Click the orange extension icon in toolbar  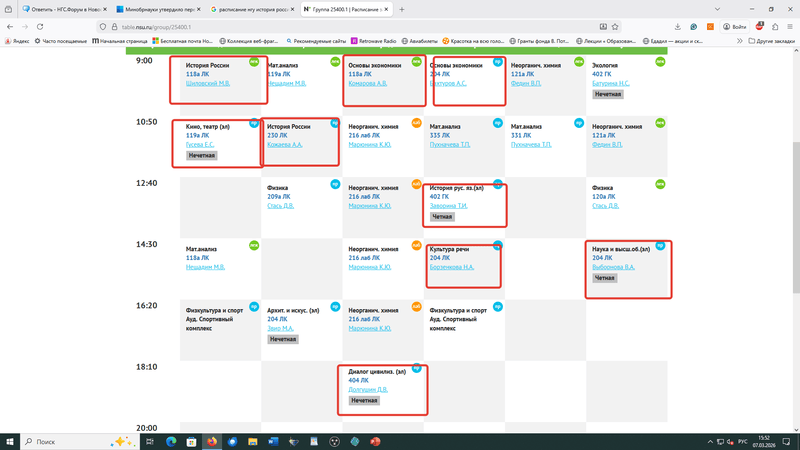(710, 27)
